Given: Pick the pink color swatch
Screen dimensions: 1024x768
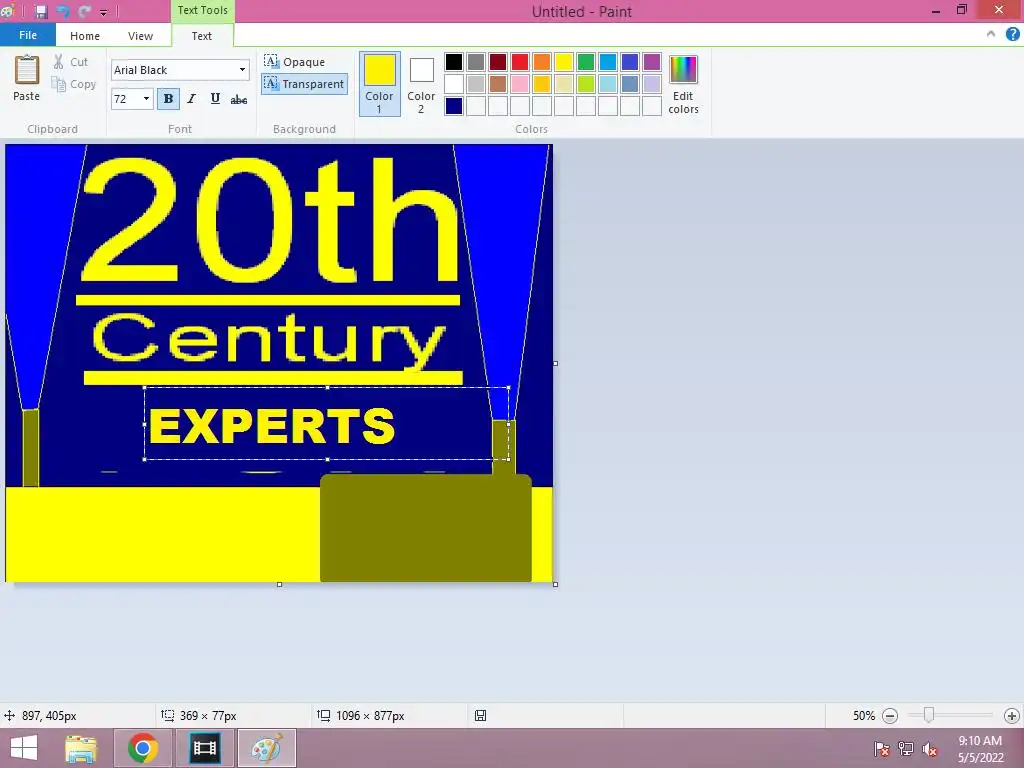Looking at the screenshot, I should (x=520, y=84).
